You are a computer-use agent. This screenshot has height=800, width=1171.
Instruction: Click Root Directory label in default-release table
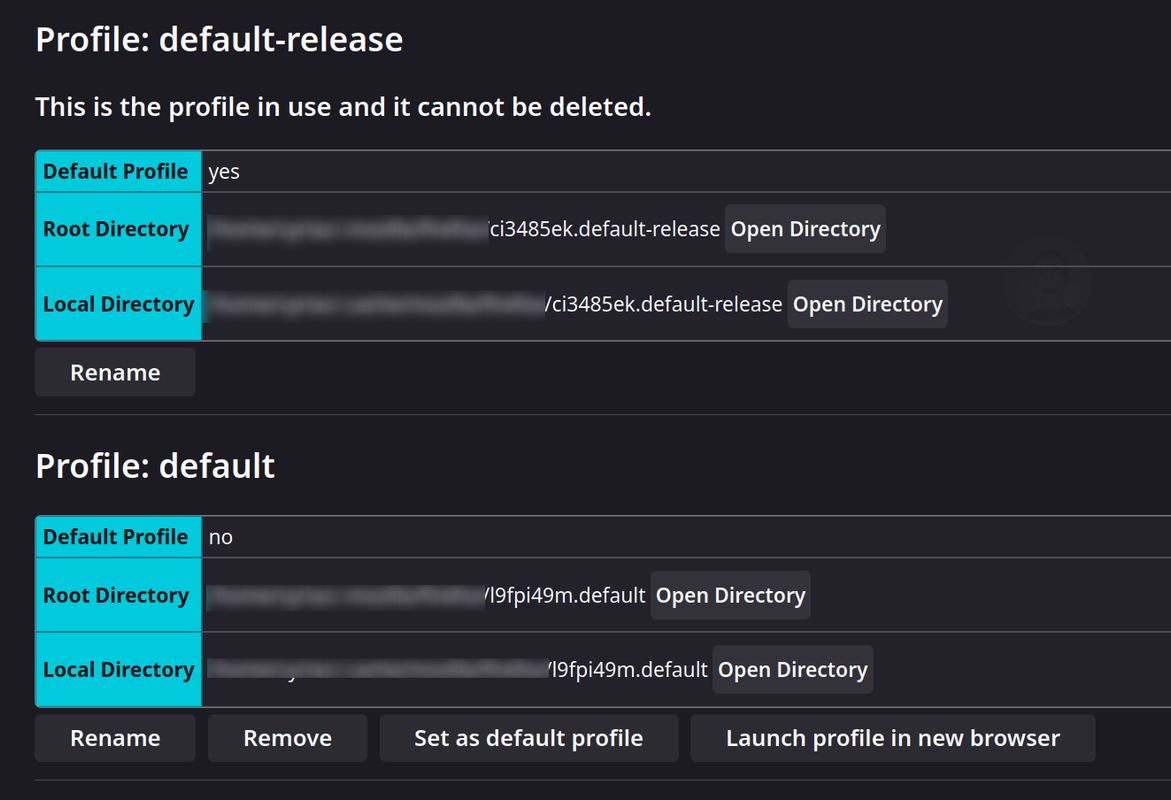coord(119,229)
